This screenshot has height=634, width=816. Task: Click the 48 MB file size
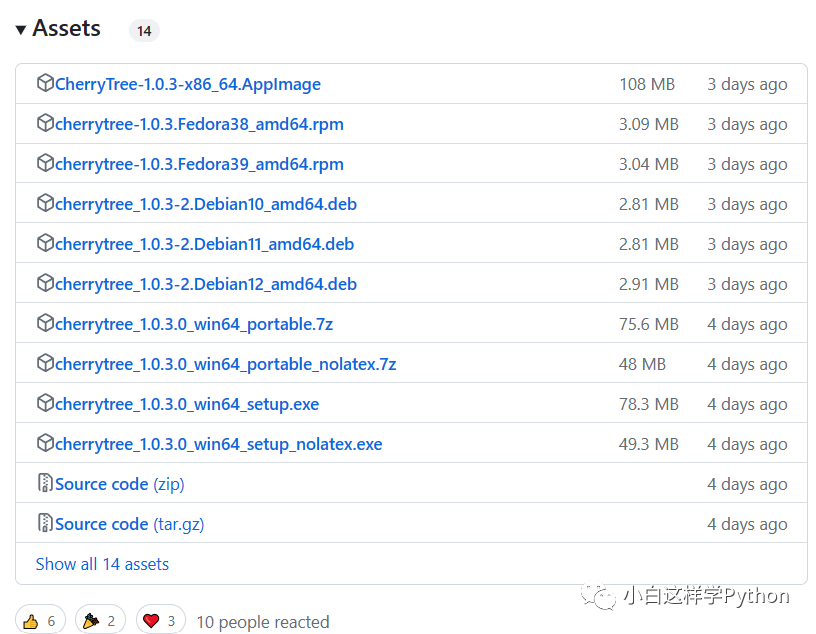click(642, 364)
